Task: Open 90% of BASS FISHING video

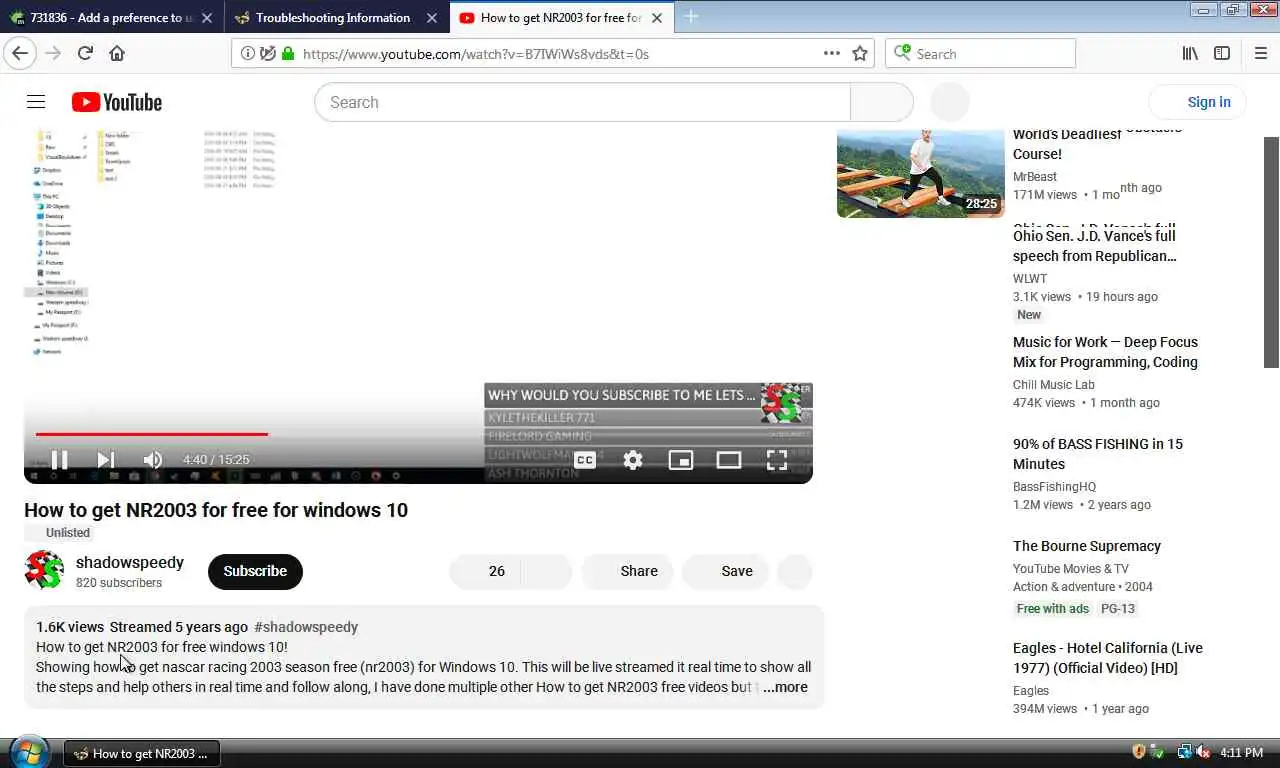Action: click(1098, 454)
